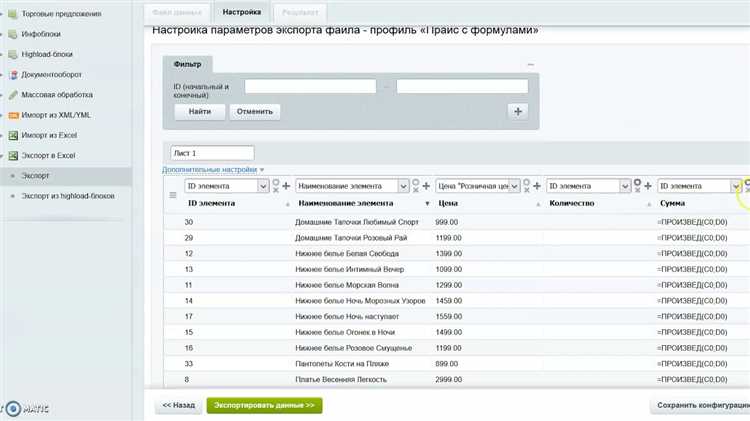This screenshot has height=421, width=750.
Task: Click price cell 2999.00
Action: click(448, 379)
